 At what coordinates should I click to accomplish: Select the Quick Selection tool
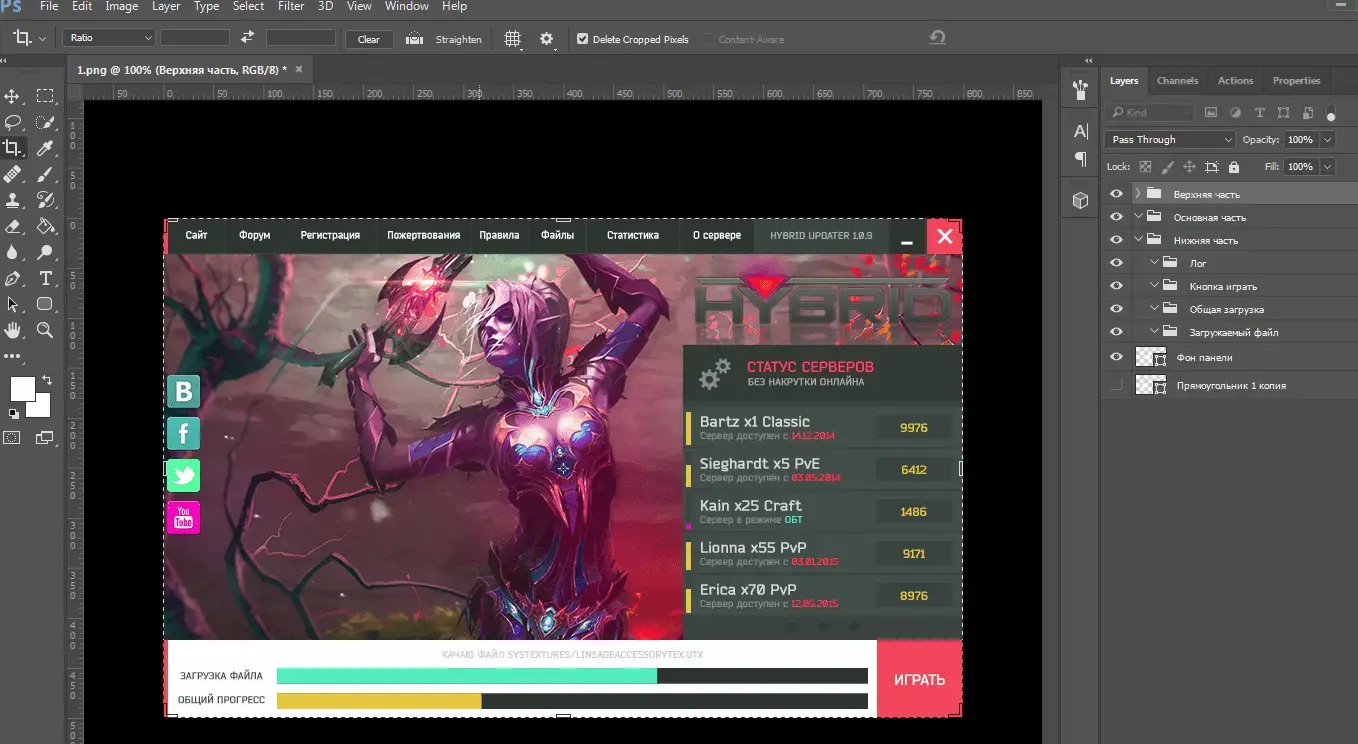pos(45,122)
